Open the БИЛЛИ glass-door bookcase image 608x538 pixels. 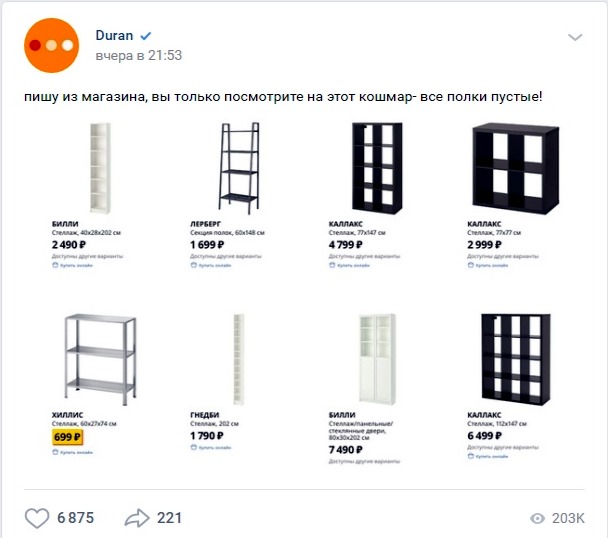(x=377, y=359)
